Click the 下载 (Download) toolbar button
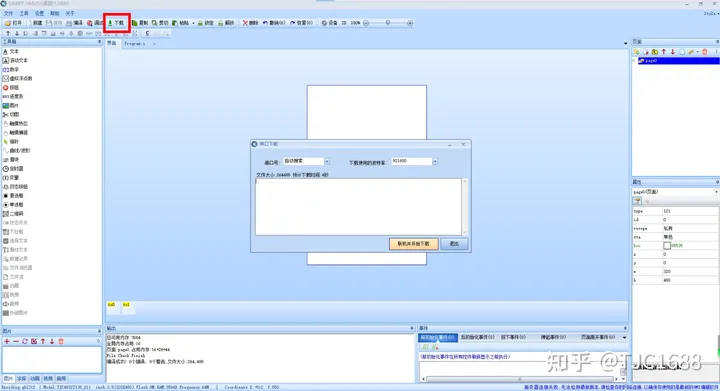The height and width of the screenshot is (391, 720). 116,23
